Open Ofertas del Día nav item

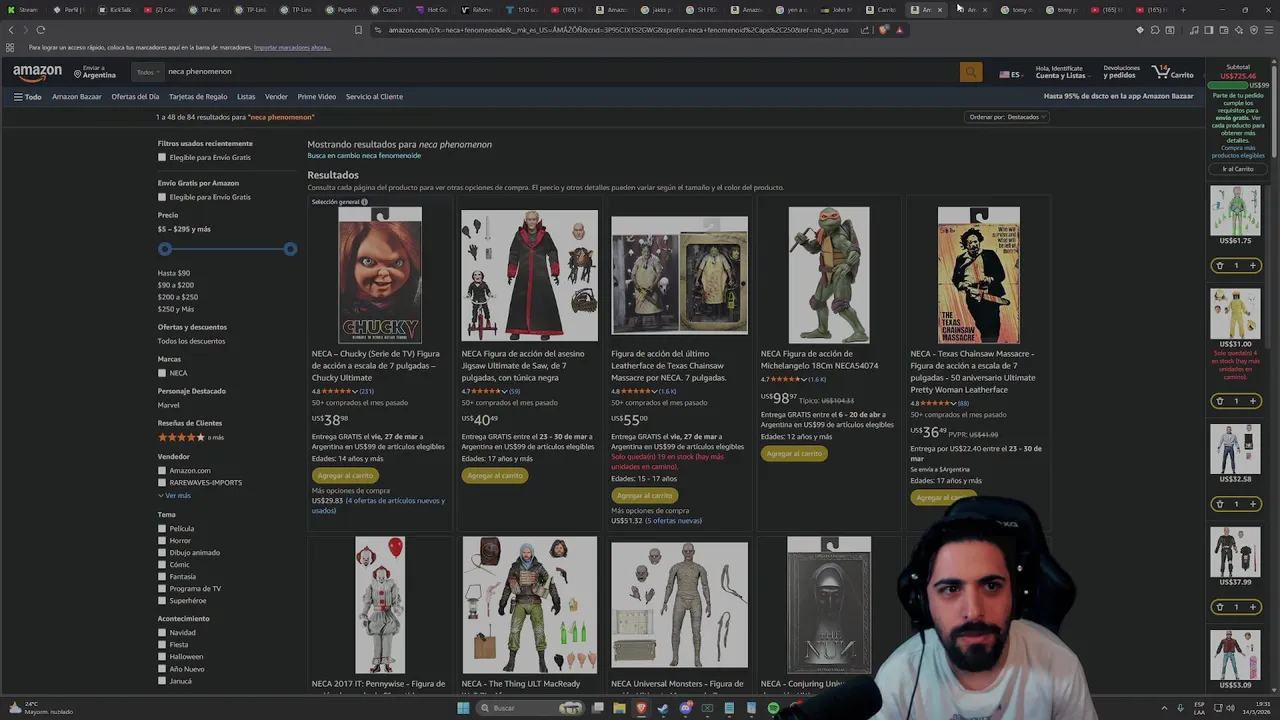[x=135, y=97]
